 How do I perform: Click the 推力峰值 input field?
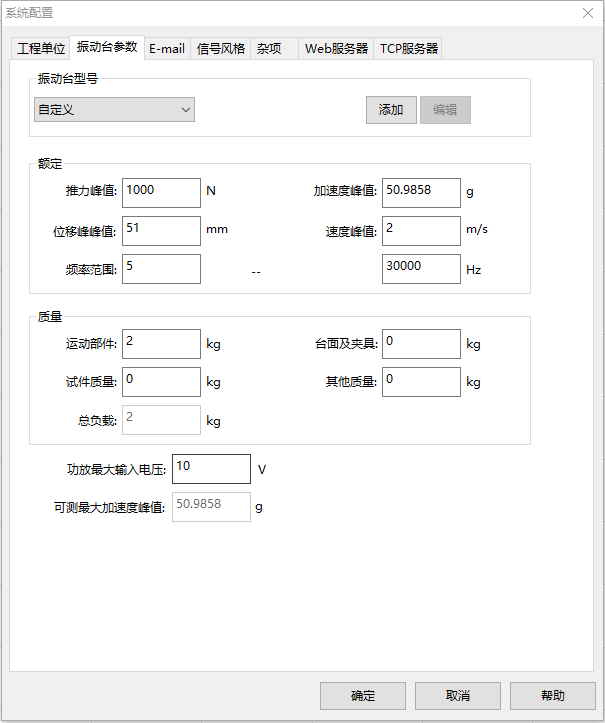pos(161,193)
